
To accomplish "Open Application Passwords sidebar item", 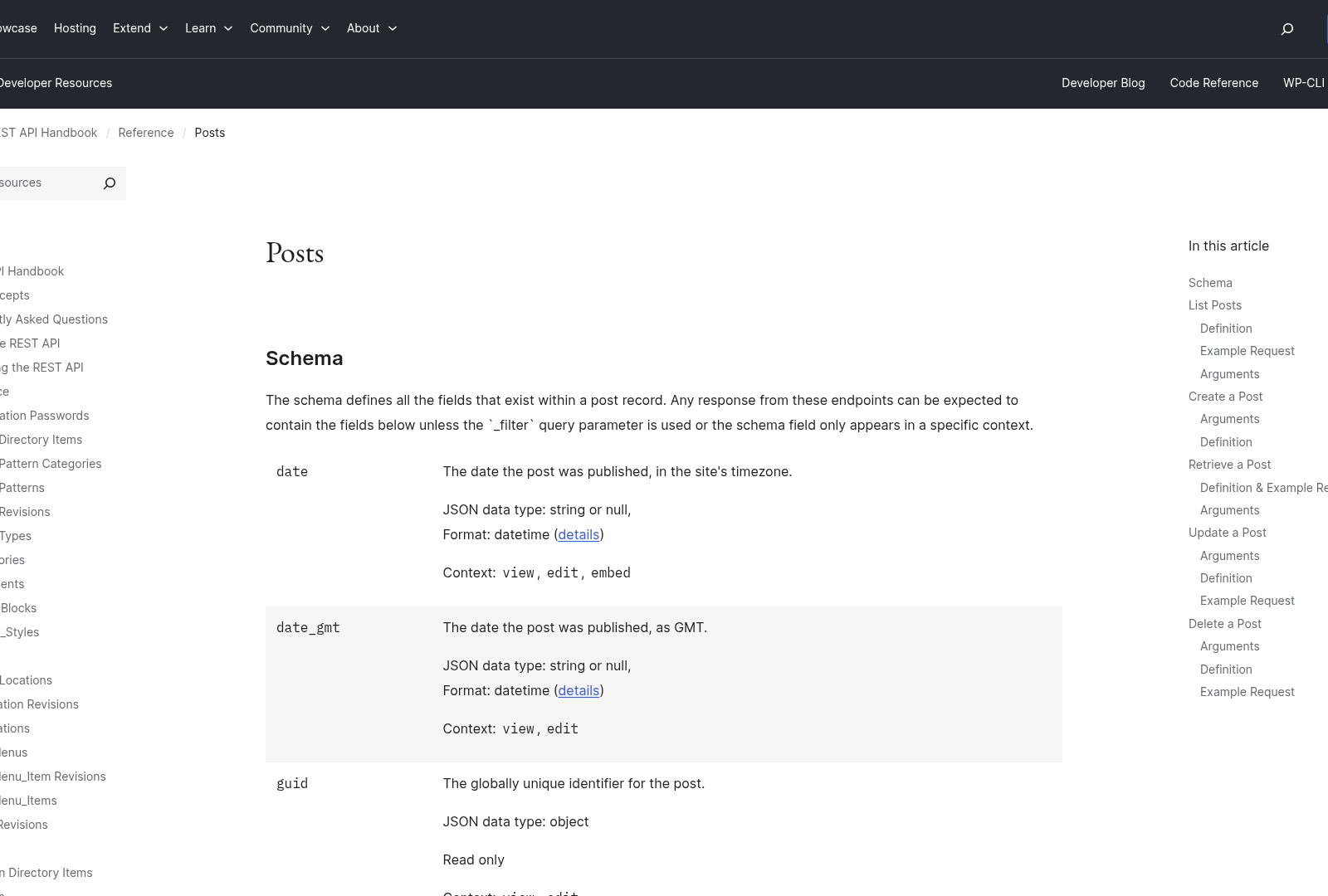I will pos(45,416).
